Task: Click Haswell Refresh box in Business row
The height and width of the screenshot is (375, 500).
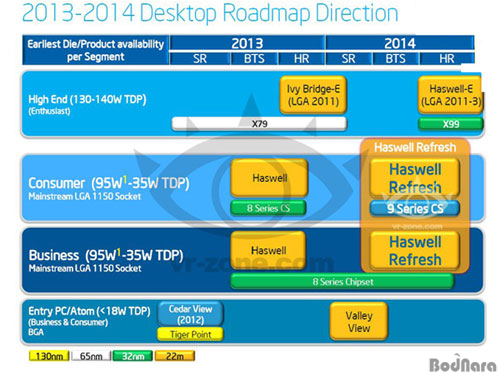Action: coord(415,251)
